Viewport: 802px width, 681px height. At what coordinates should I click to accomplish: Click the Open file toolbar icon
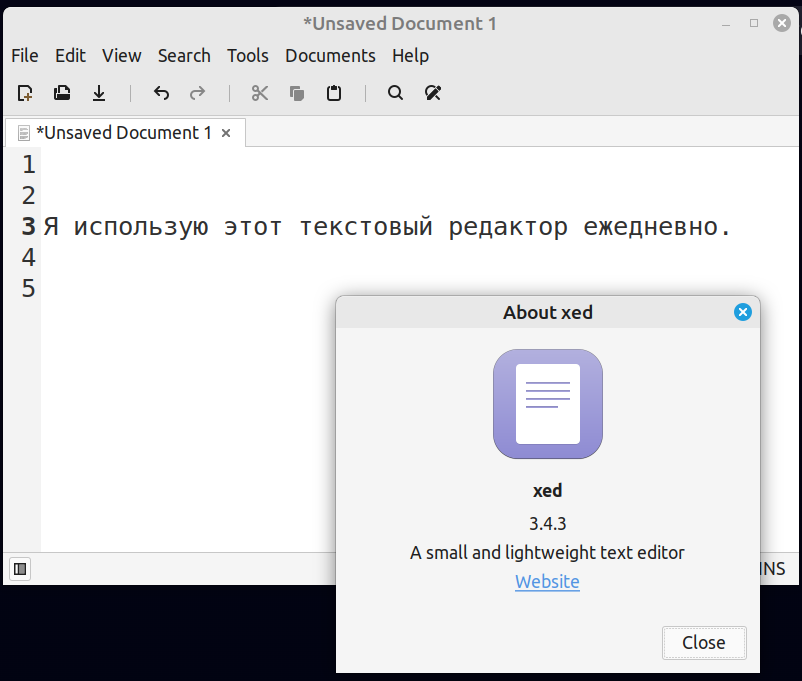tap(62, 93)
